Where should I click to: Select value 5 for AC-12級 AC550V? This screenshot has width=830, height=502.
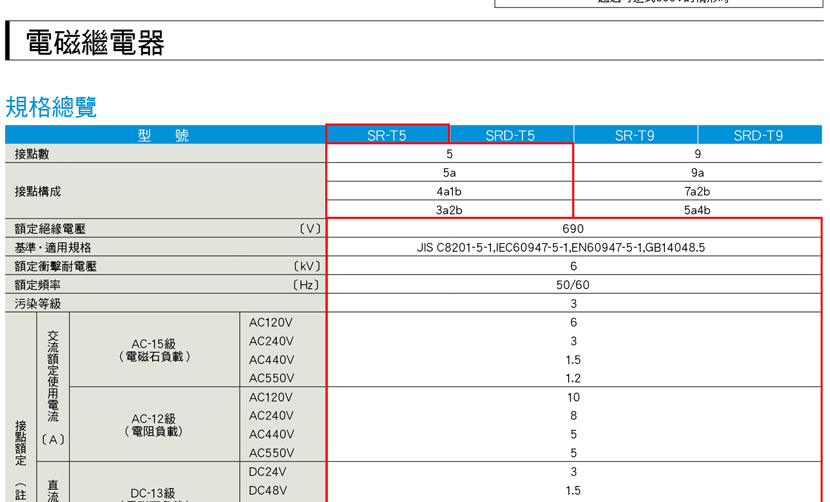(573, 453)
